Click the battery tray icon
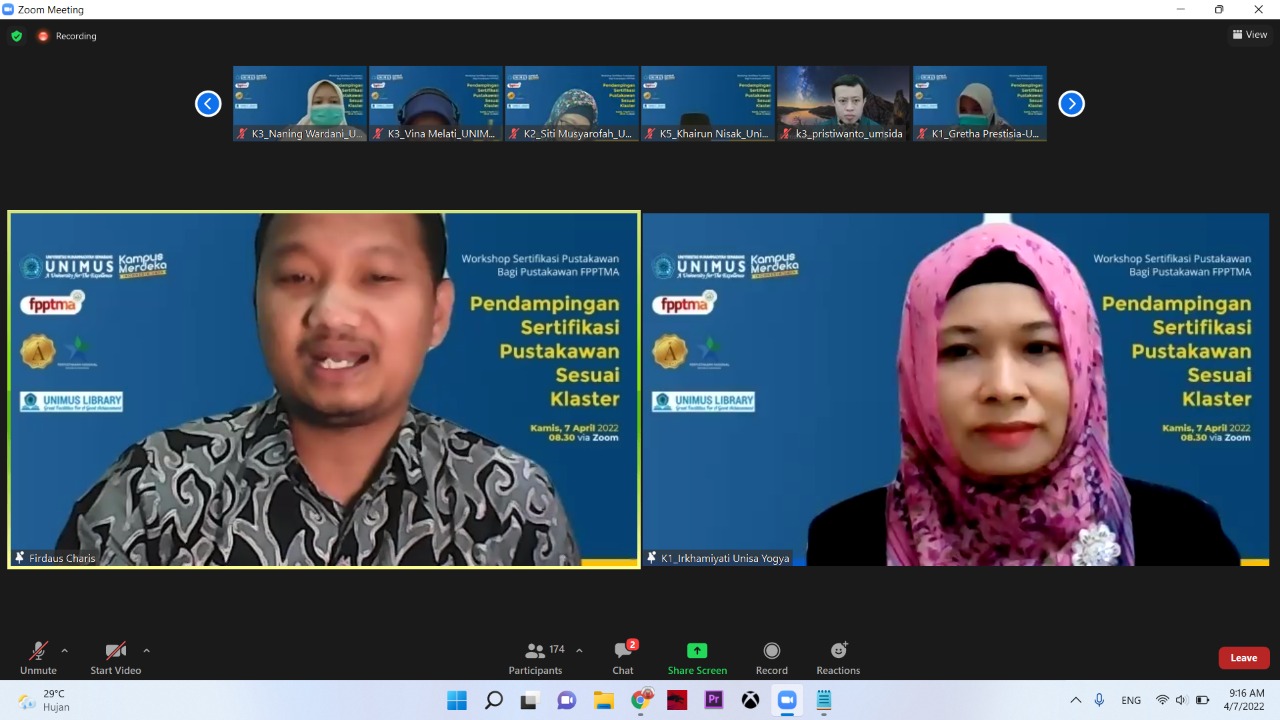Image resolution: width=1280 pixels, height=720 pixels. 1203,700
